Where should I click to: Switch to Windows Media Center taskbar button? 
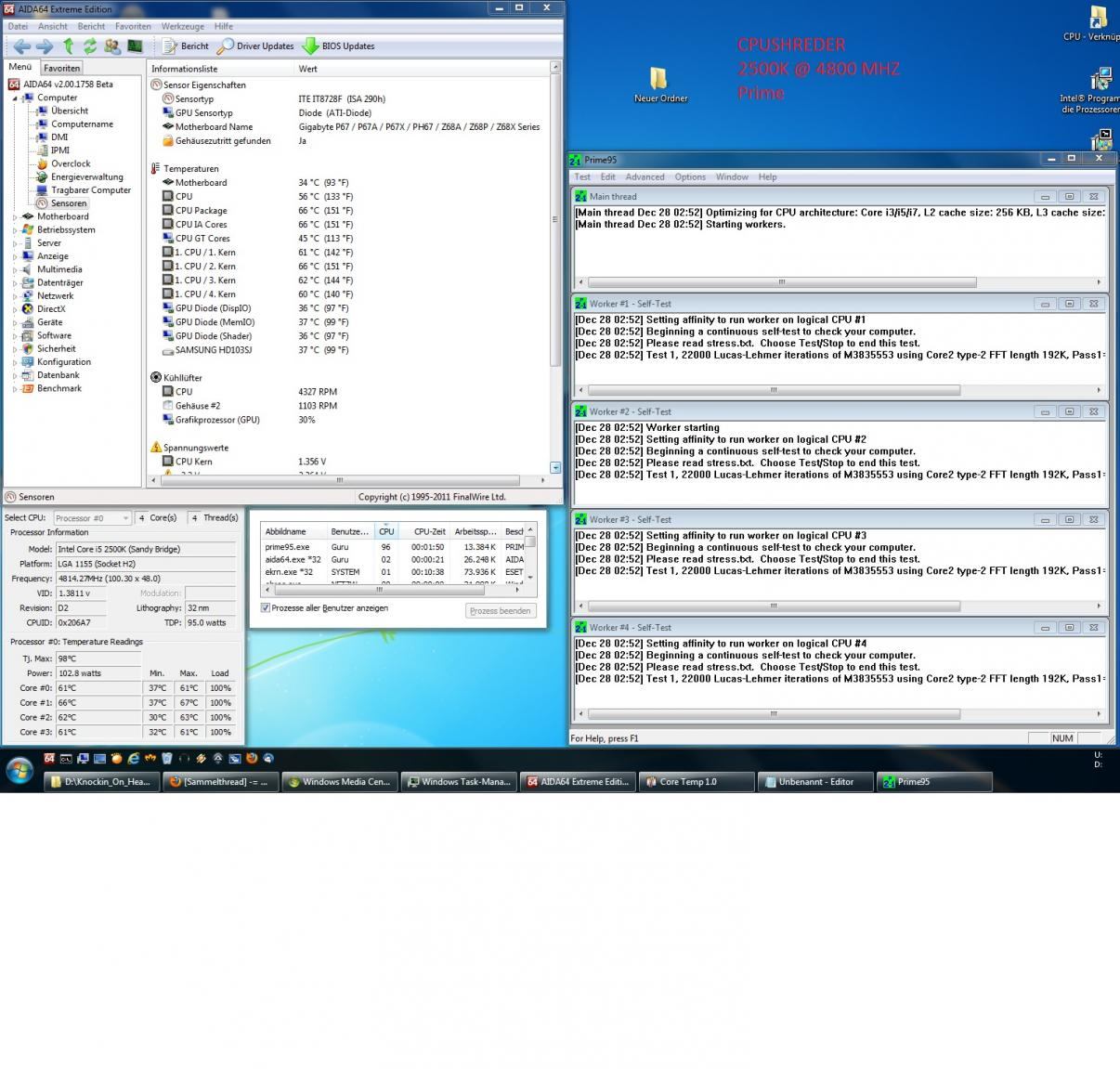tap(340, 782)
